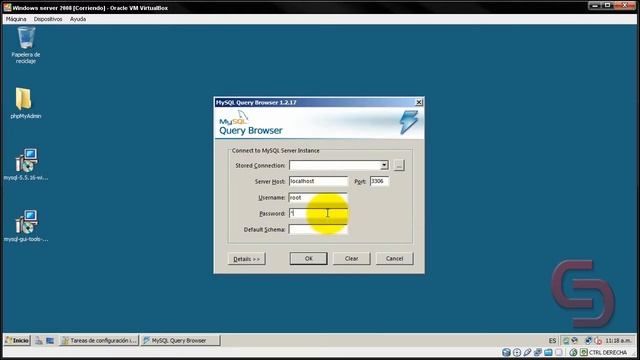Click the VirtualBox USB status icon
Image resolution: width=640 pixels, height=360 pixels.
[527, 352]
